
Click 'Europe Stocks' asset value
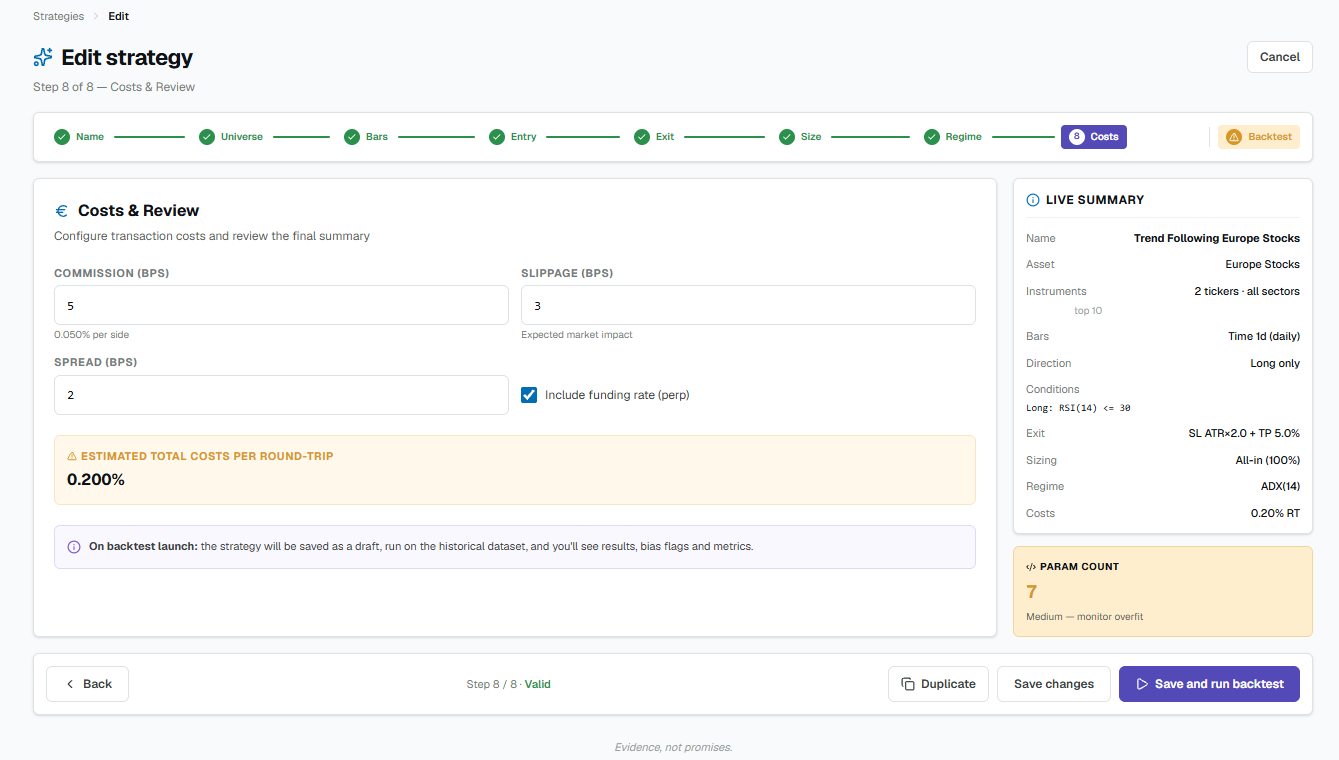click(1262, 264)
